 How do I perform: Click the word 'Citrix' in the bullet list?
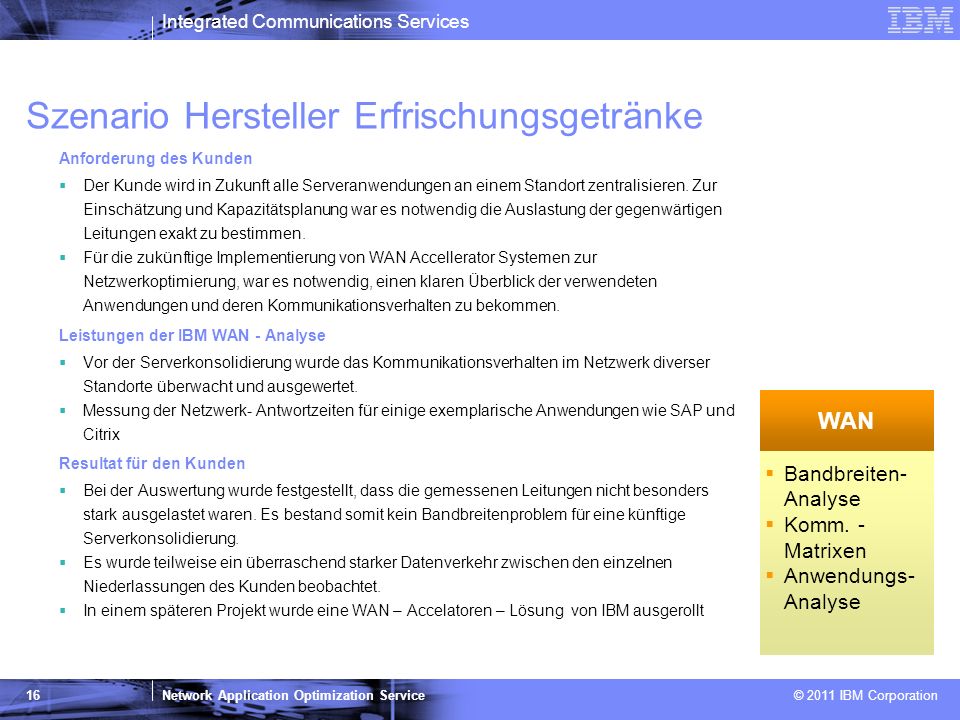coord(102,434)
